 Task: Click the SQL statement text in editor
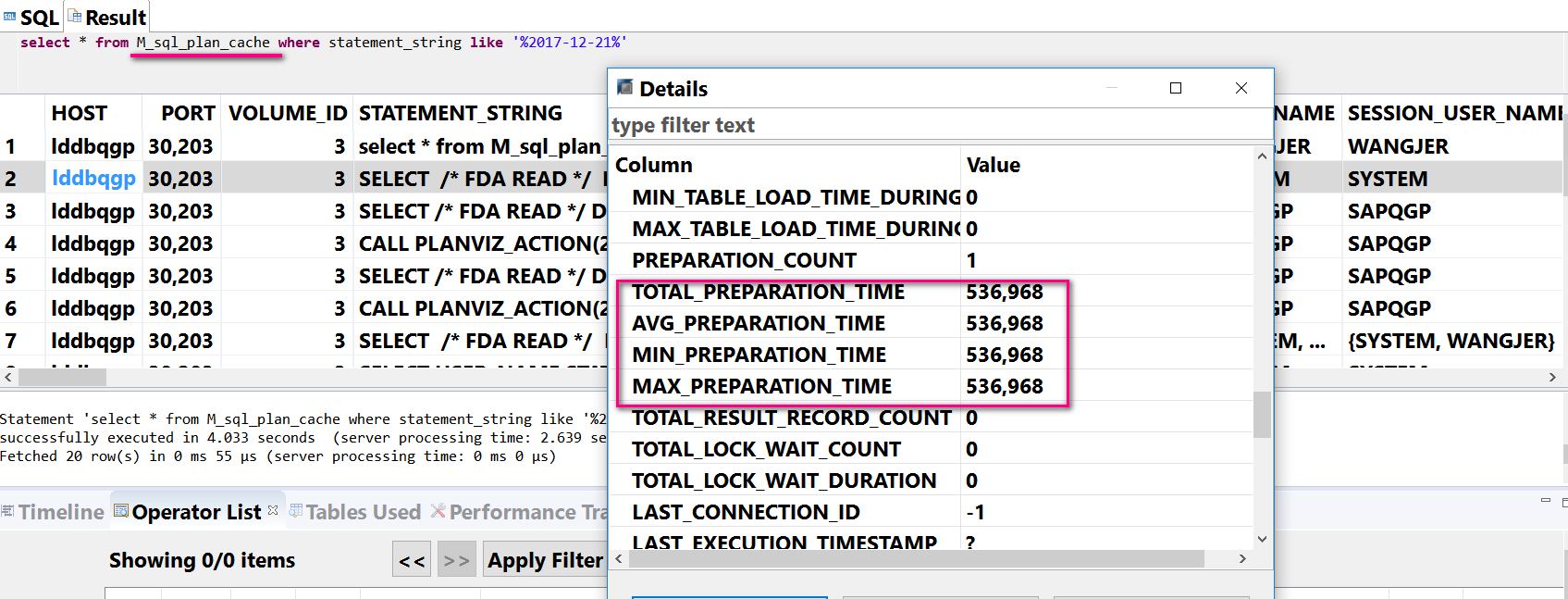pos(324,43)
